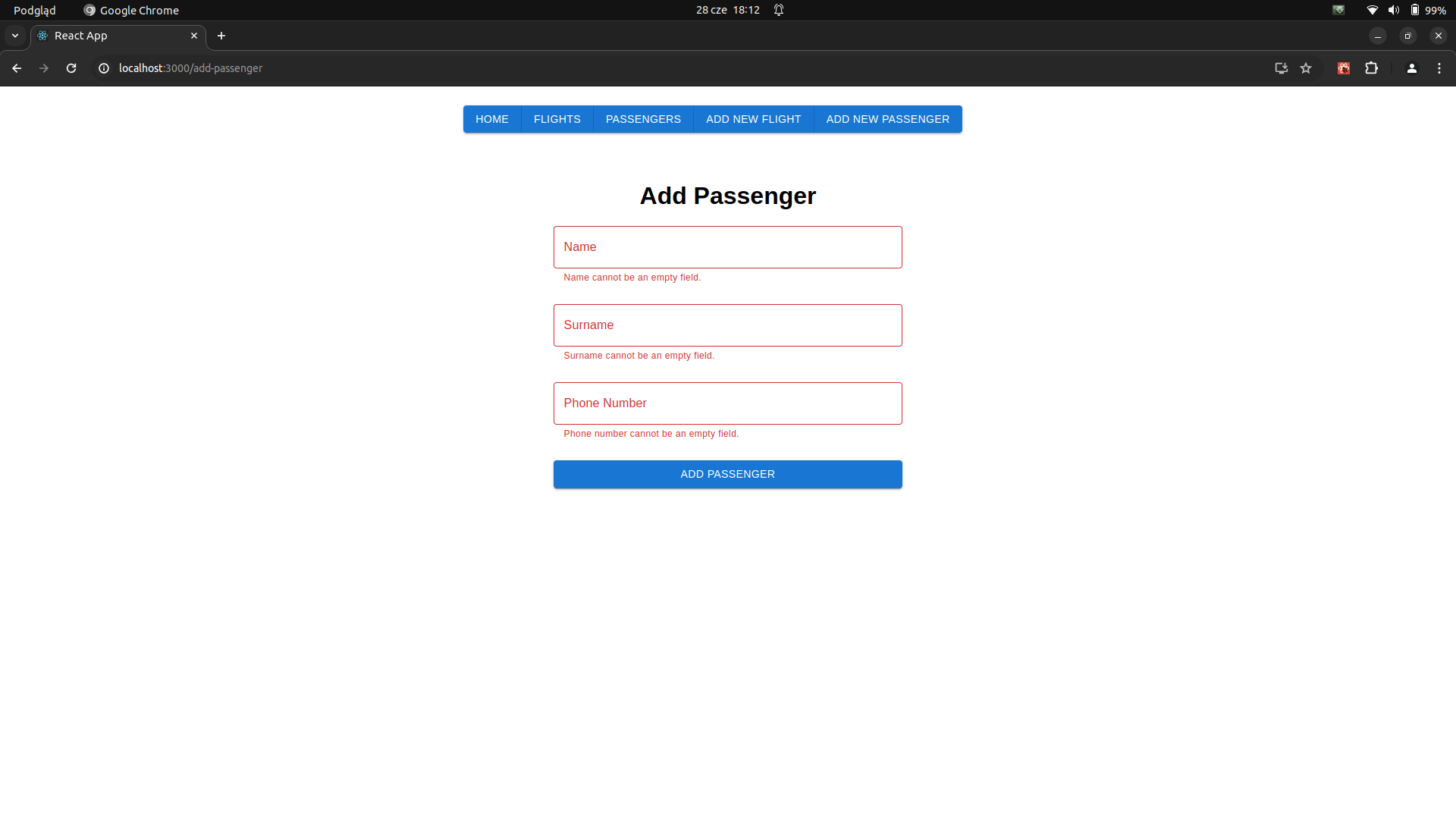View site information icon beside URL

coord(104,68)
